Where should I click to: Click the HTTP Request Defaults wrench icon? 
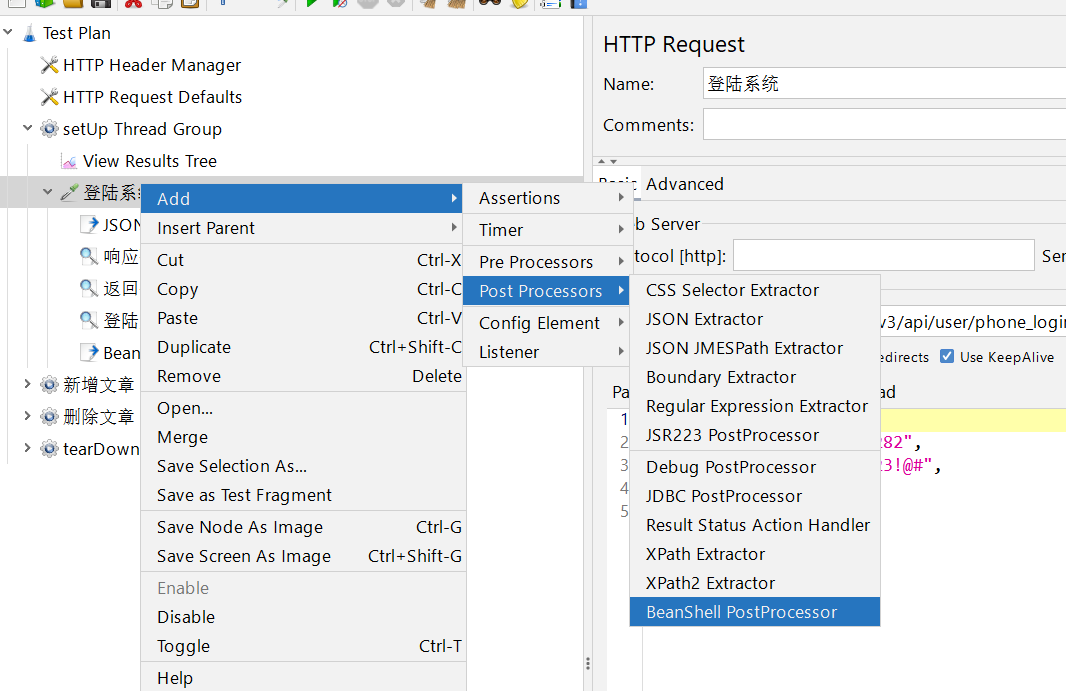[49, 97]
